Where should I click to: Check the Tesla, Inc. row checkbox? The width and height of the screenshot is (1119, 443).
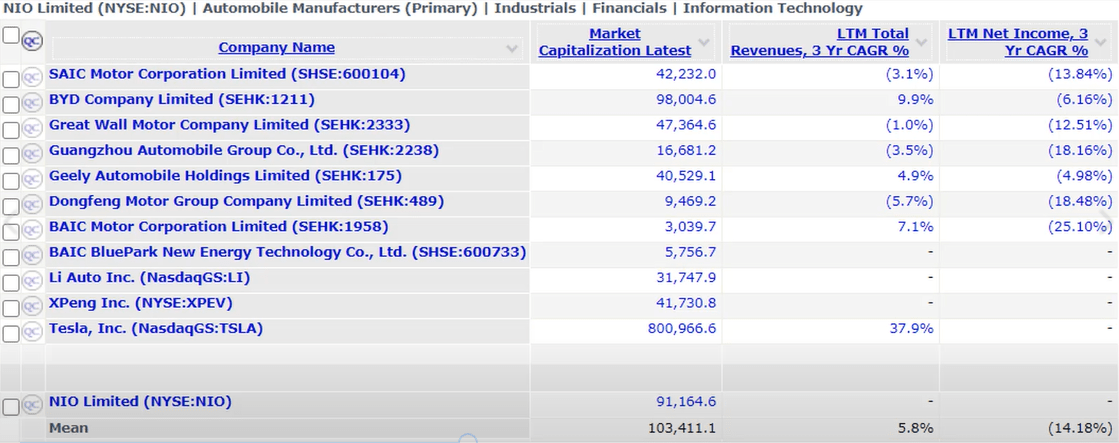tap(11, 334)
